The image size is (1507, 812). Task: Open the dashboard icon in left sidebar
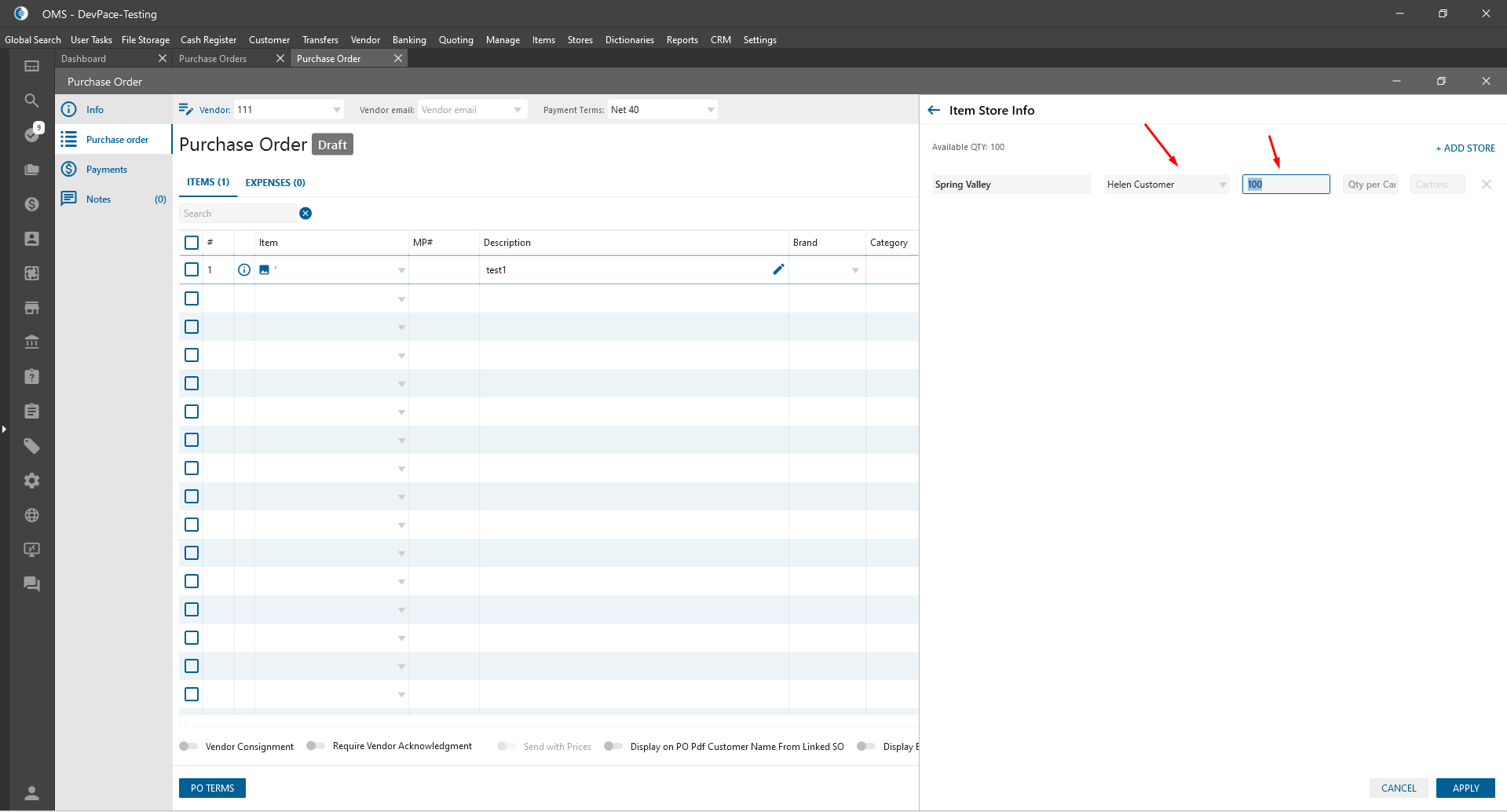[x=31, y=66]
